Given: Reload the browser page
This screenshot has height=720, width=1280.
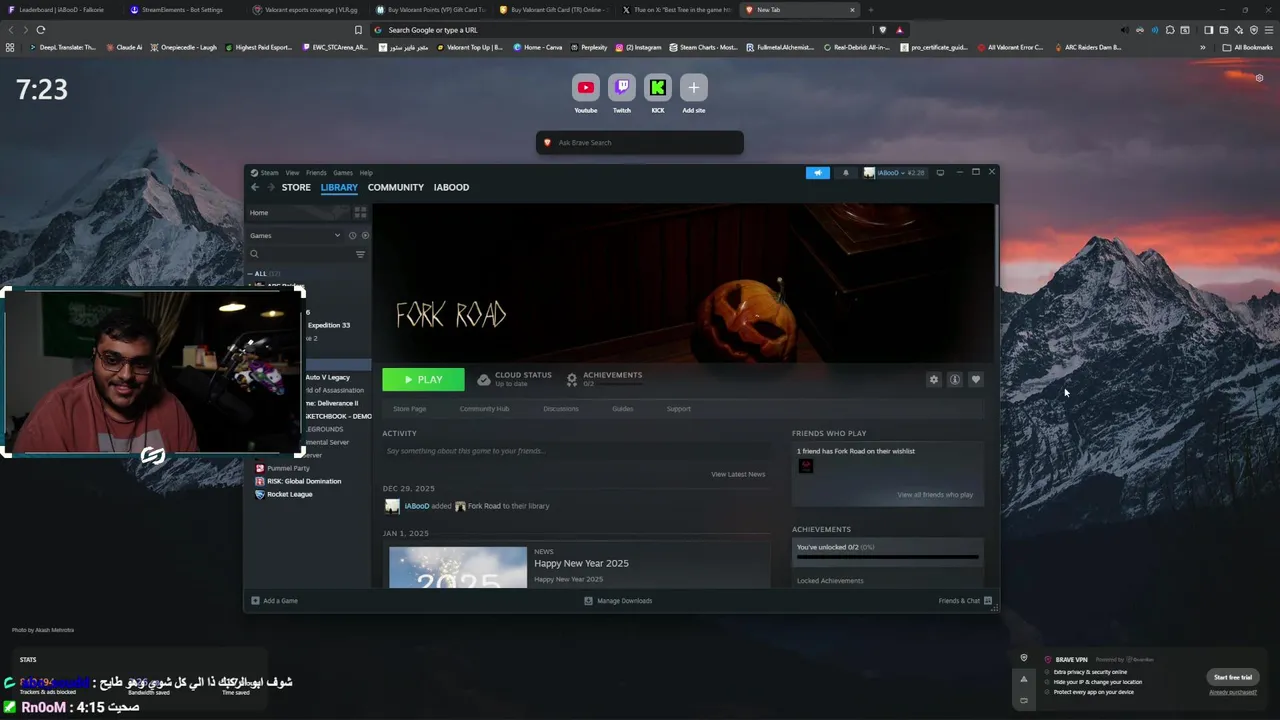Looking at the screenshot, I should pos(41,30).
